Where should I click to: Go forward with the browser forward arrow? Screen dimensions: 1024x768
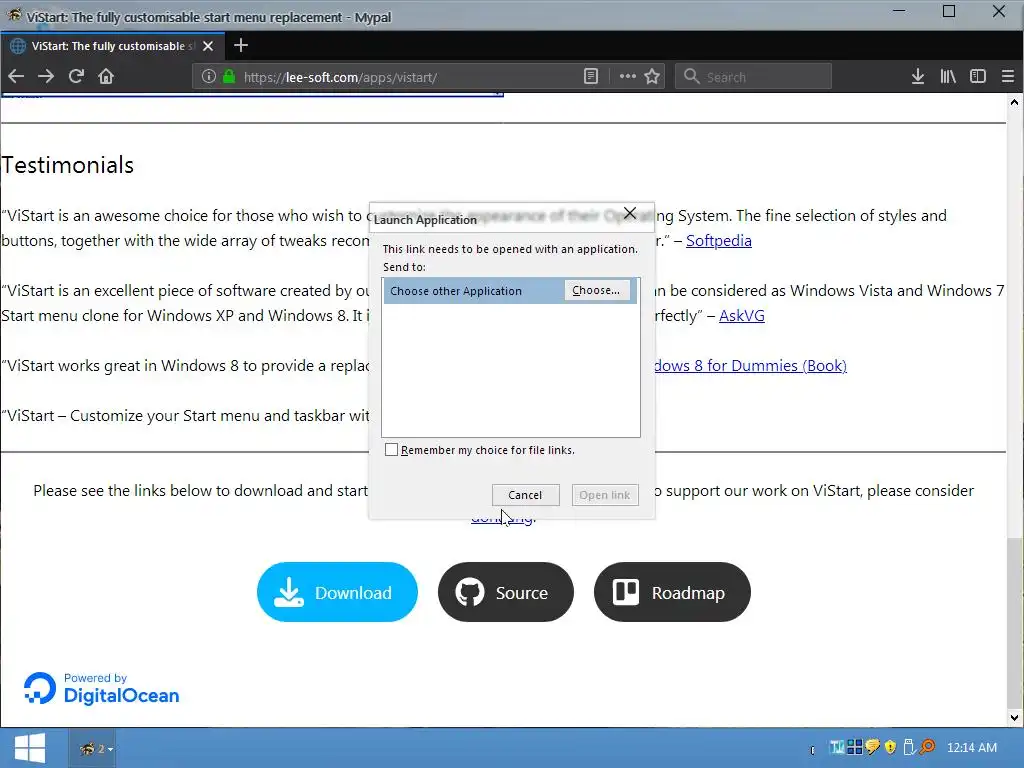click(x=46, y=76)
